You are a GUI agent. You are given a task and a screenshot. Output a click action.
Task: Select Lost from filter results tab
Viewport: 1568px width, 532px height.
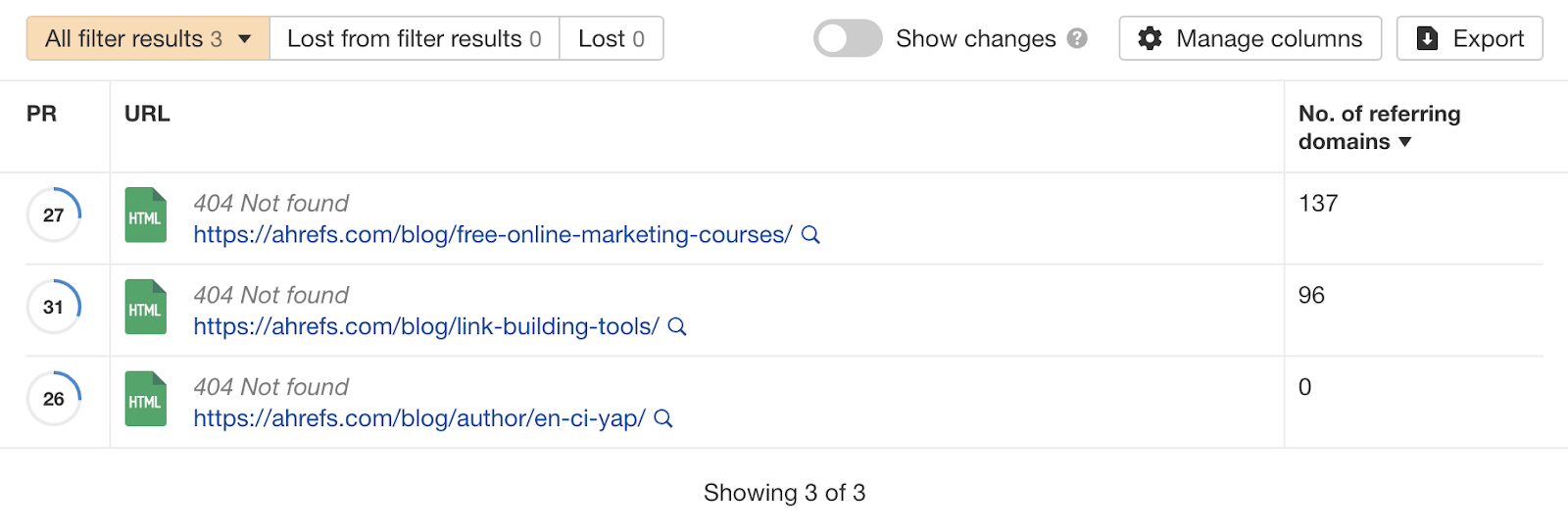(x=414, y=39)
